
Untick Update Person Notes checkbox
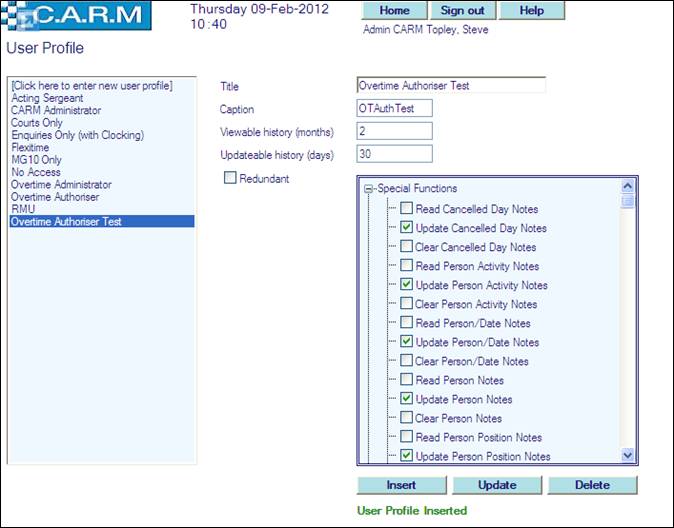tap(407, 399)
